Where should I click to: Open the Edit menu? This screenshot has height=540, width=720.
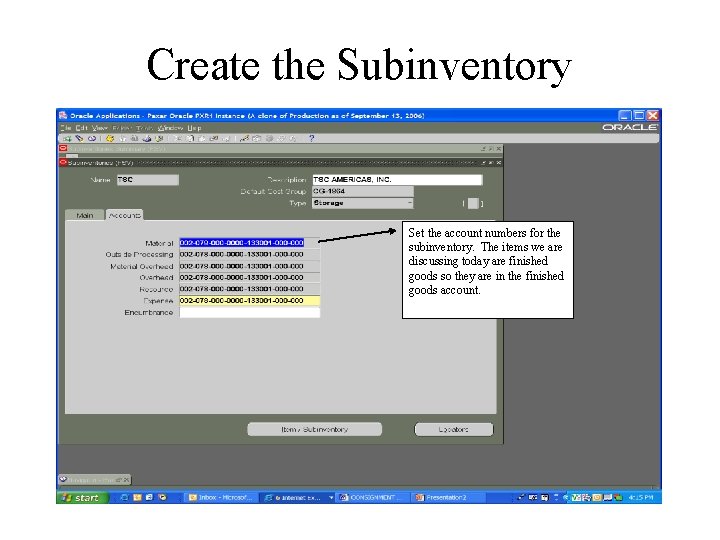82,128
